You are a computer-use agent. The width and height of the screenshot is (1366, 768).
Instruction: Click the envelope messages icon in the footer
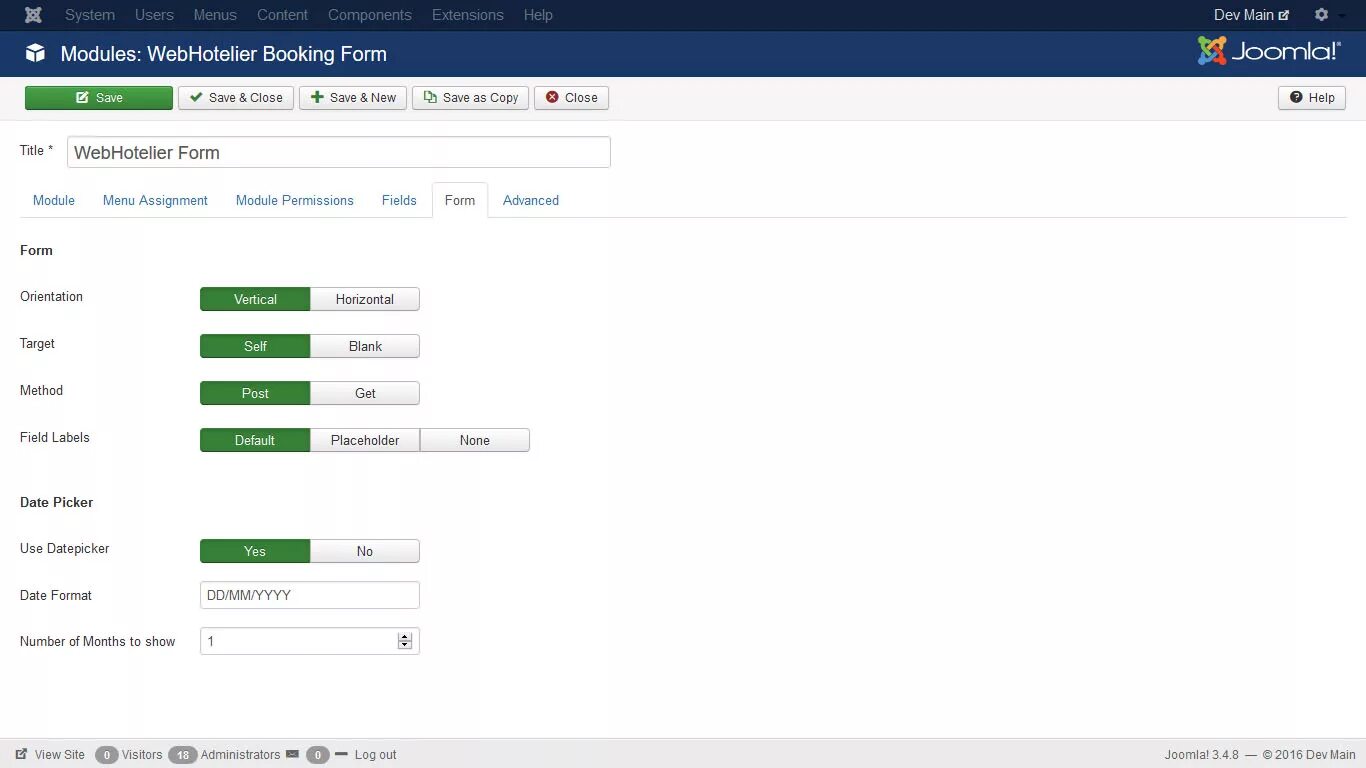(292, 754)
